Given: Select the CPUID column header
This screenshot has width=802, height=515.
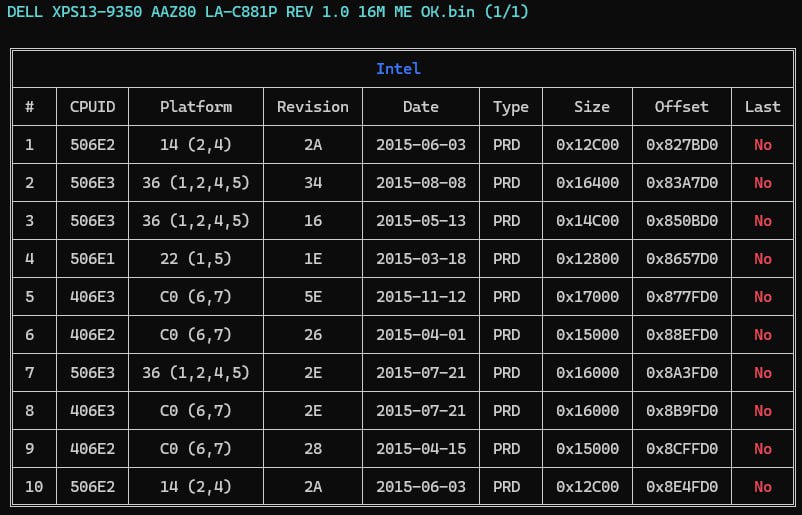Looking at the screenshot, I should coord(93,106).
